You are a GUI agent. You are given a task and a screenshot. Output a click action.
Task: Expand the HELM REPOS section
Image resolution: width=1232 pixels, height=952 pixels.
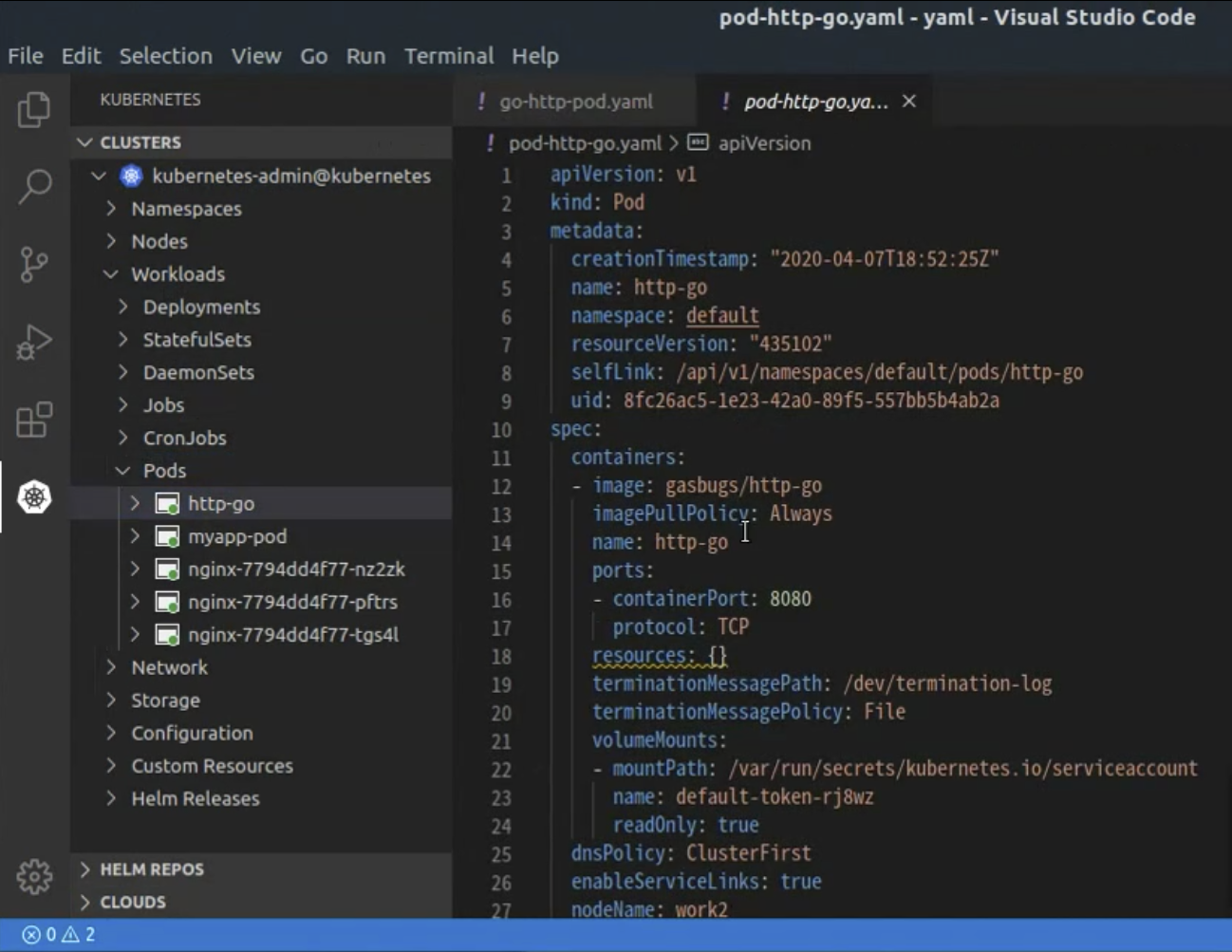point(85,869)
